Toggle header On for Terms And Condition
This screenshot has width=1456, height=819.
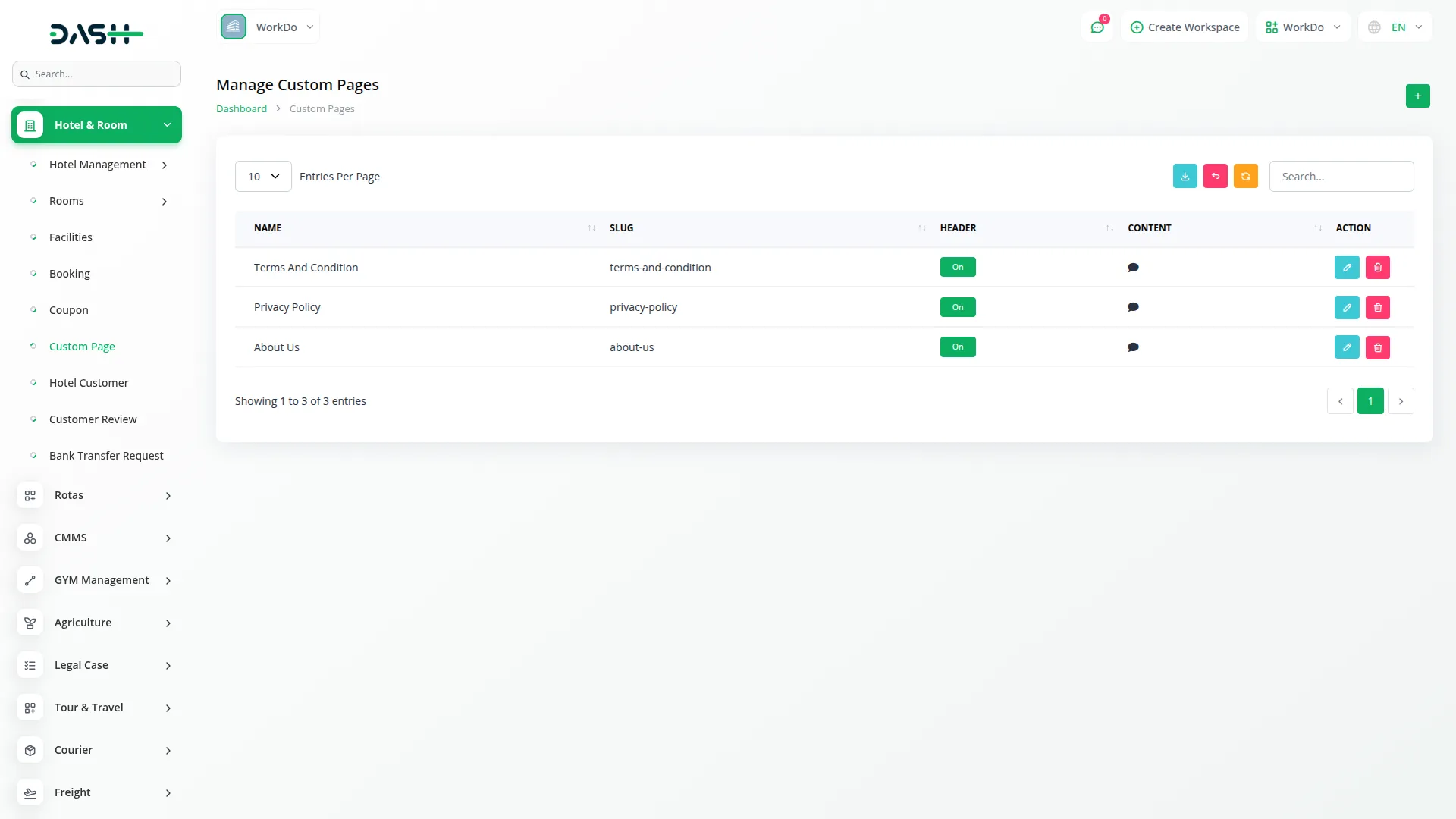pyautogui.click(x=958, y=268)
